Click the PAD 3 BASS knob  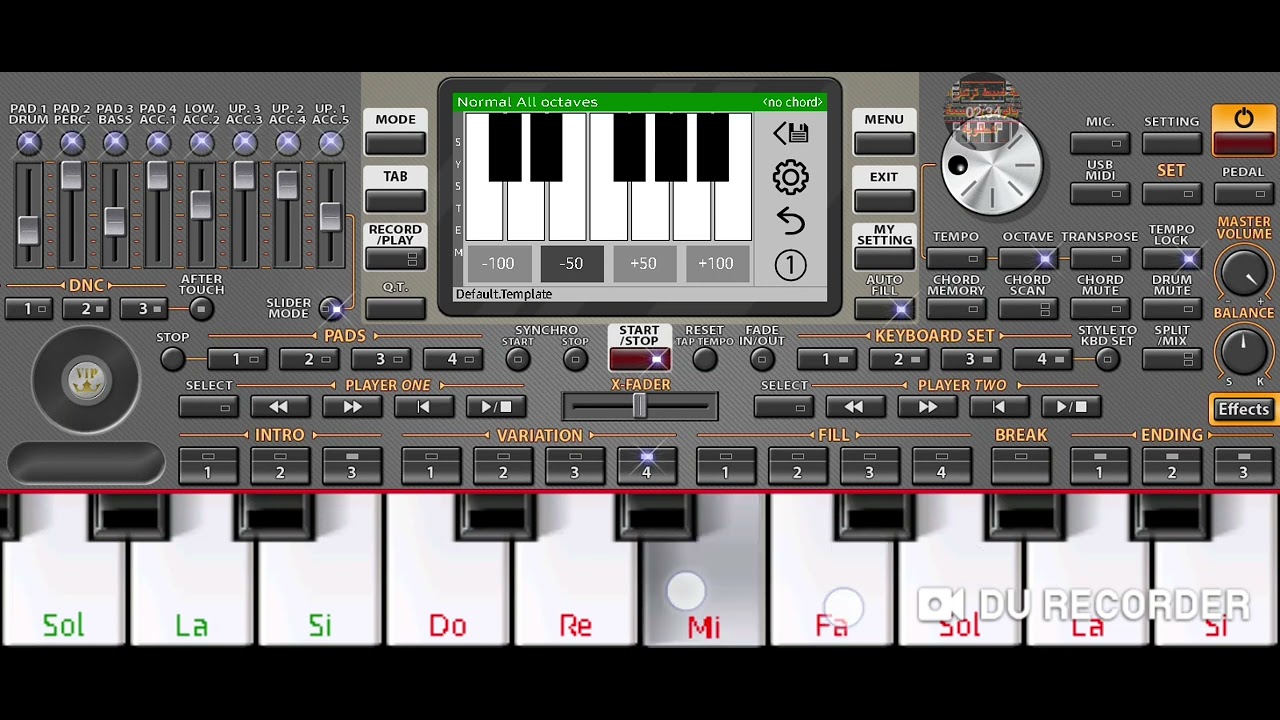pyautogui.click(x=115, y=143)
